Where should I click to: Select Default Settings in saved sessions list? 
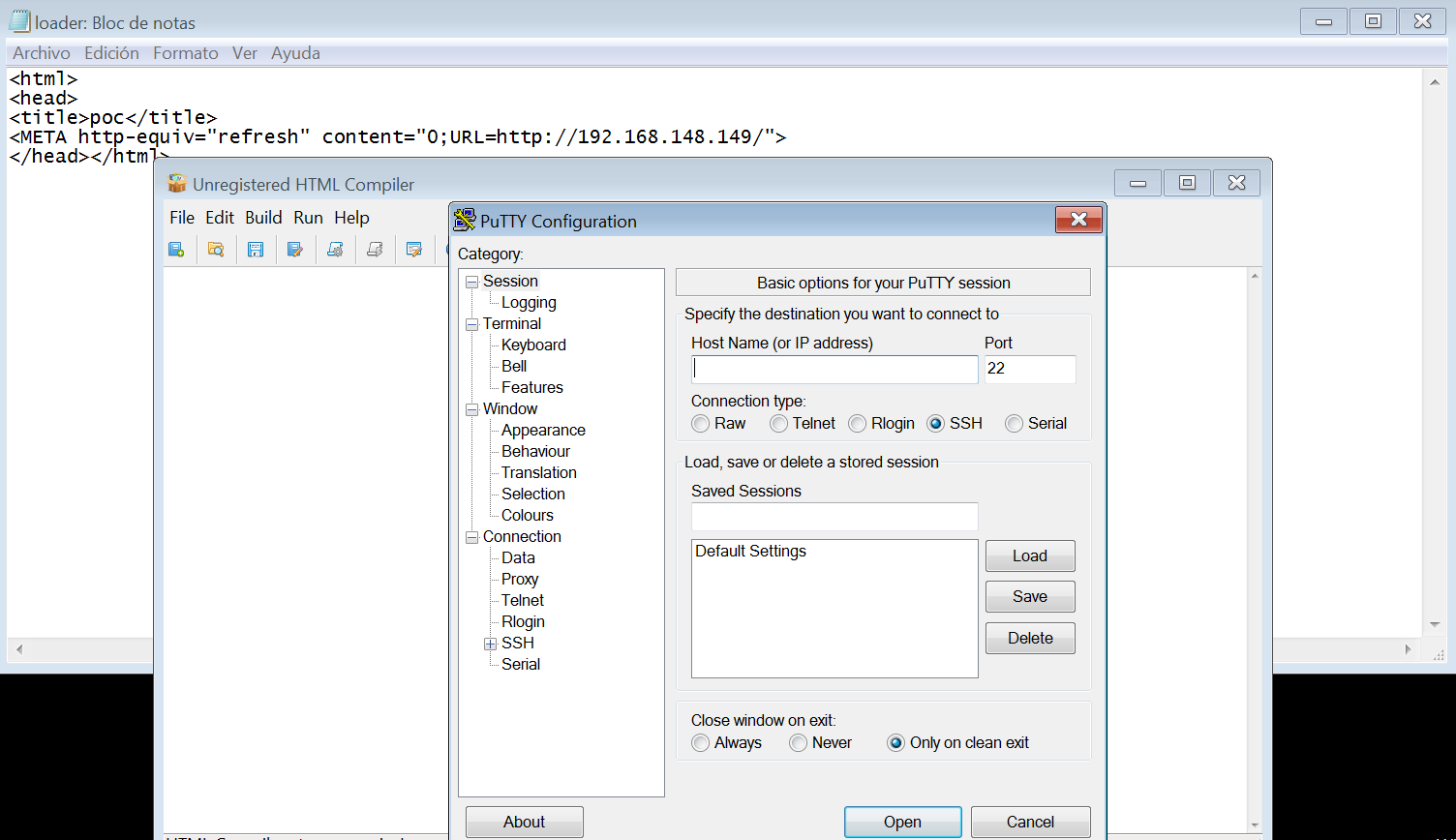pyautogui.click(x=750, y=552)
